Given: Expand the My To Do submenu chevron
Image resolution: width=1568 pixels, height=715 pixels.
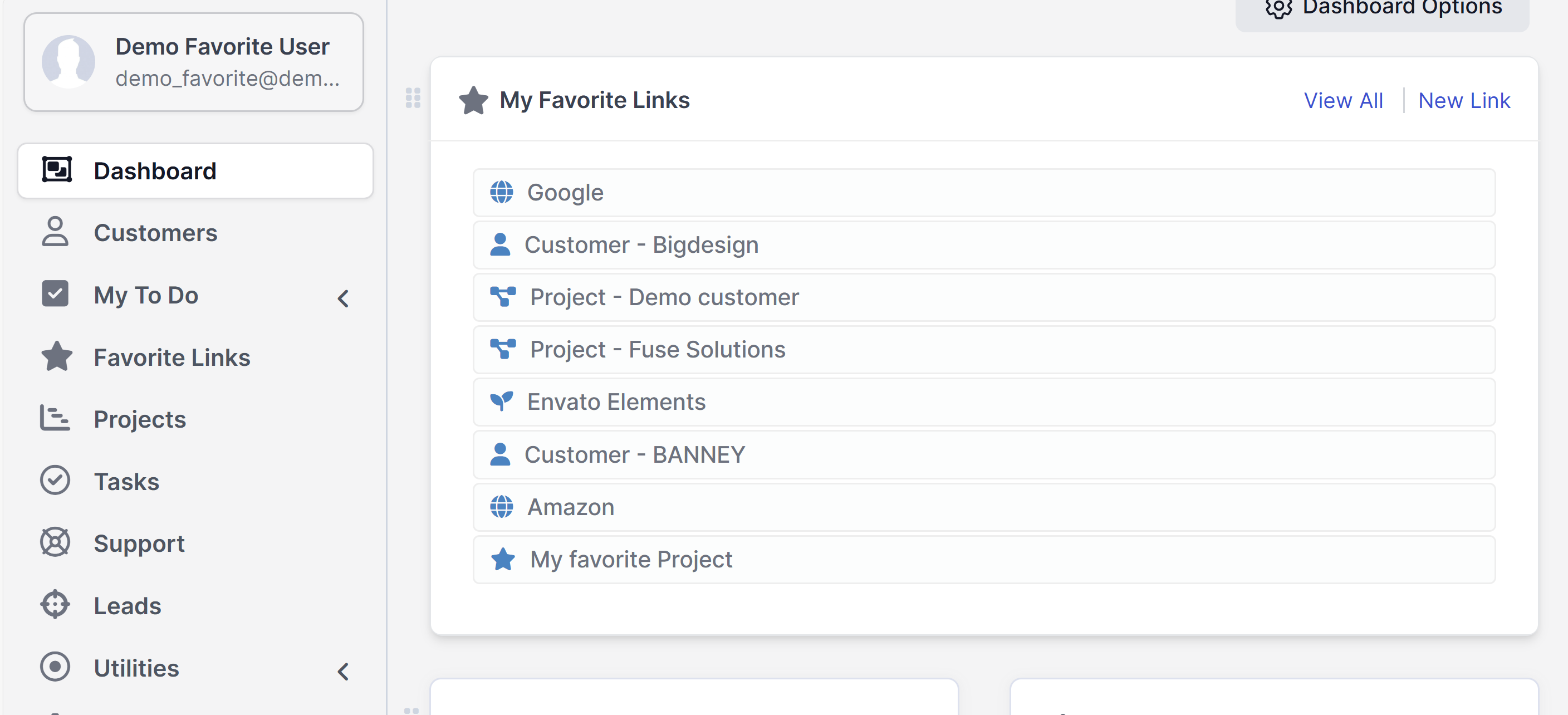Looking at the screenshot, I should (x=344, y=298).
